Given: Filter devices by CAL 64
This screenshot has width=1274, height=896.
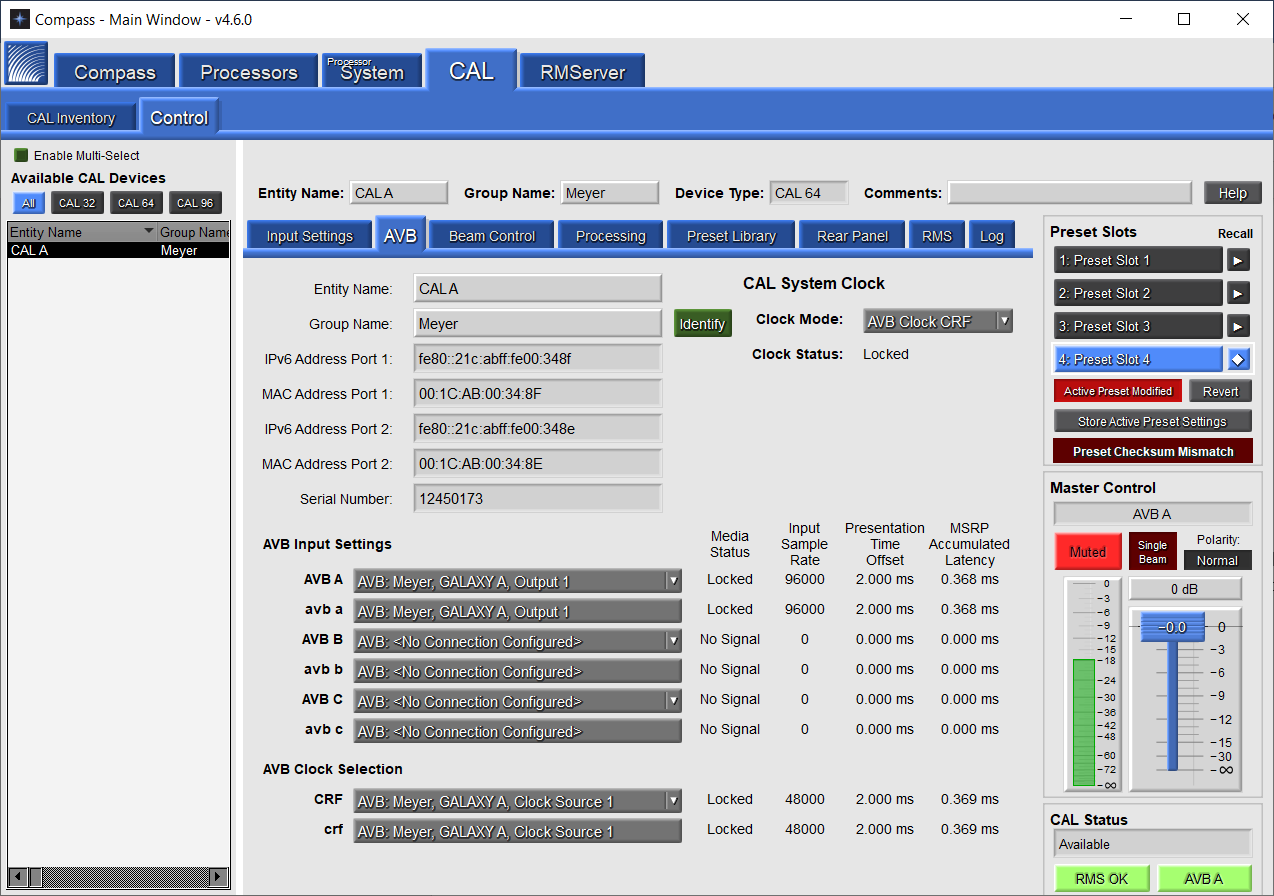Looking at the screenshot, I should [136, 203].
